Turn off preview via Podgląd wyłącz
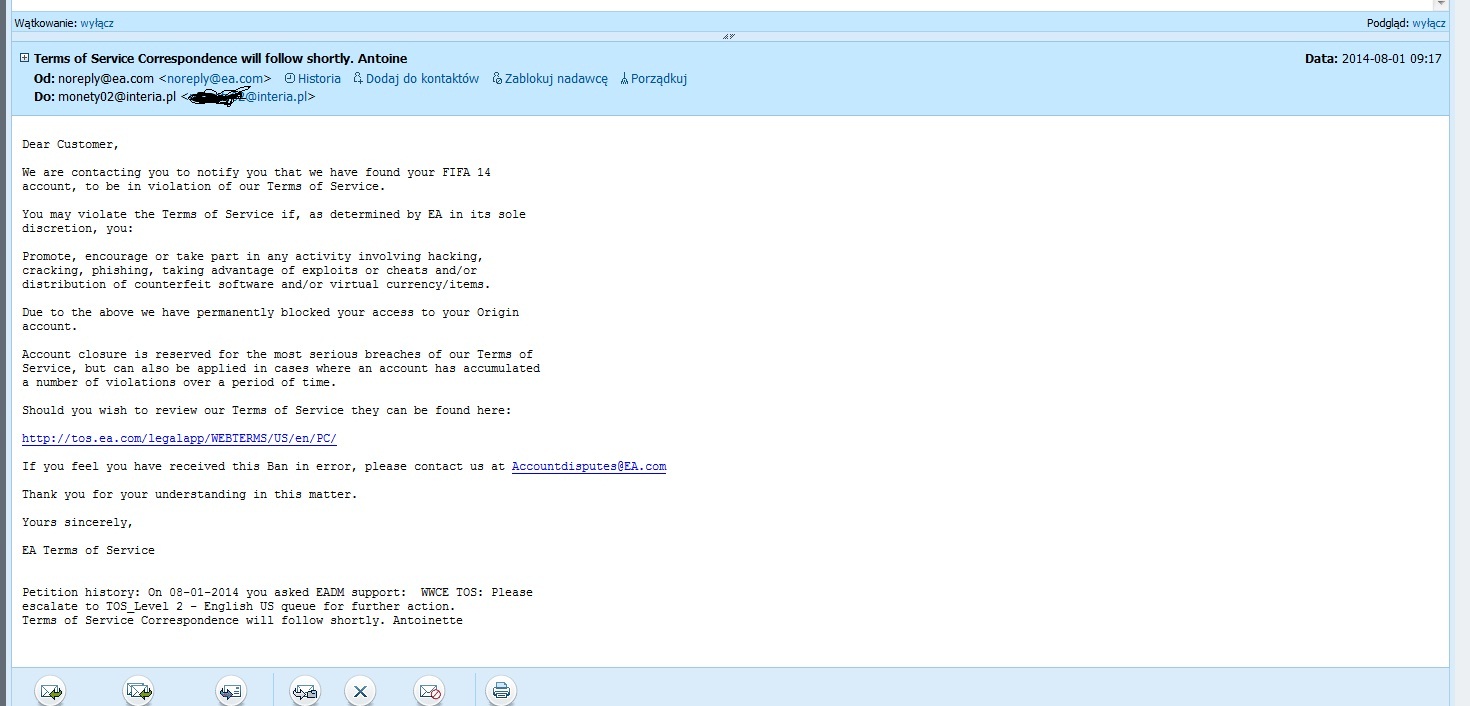The height and width of the screenshot is (706, 1470). (x=1429, y=23)
